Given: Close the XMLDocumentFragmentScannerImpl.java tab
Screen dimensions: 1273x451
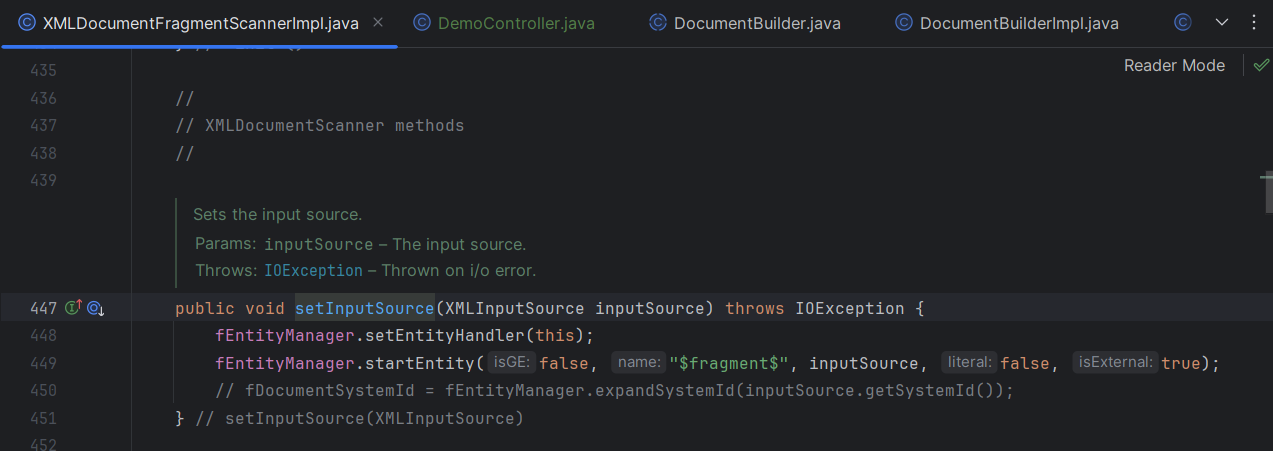Looking at the screenshot, I should 378,22.
